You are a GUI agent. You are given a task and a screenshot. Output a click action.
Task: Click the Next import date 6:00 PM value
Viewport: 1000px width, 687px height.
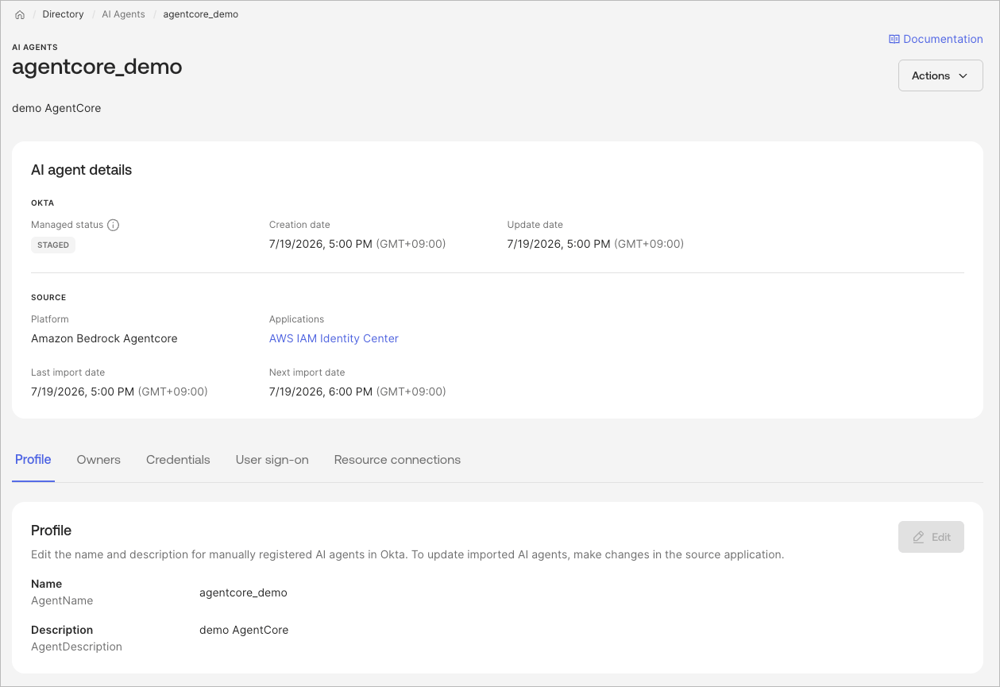[x=357, y=392]
